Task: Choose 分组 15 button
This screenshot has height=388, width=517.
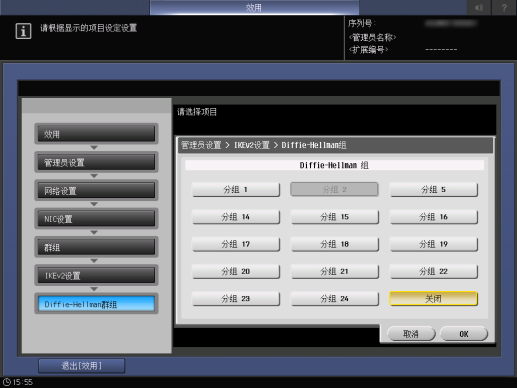Action: 335,217
